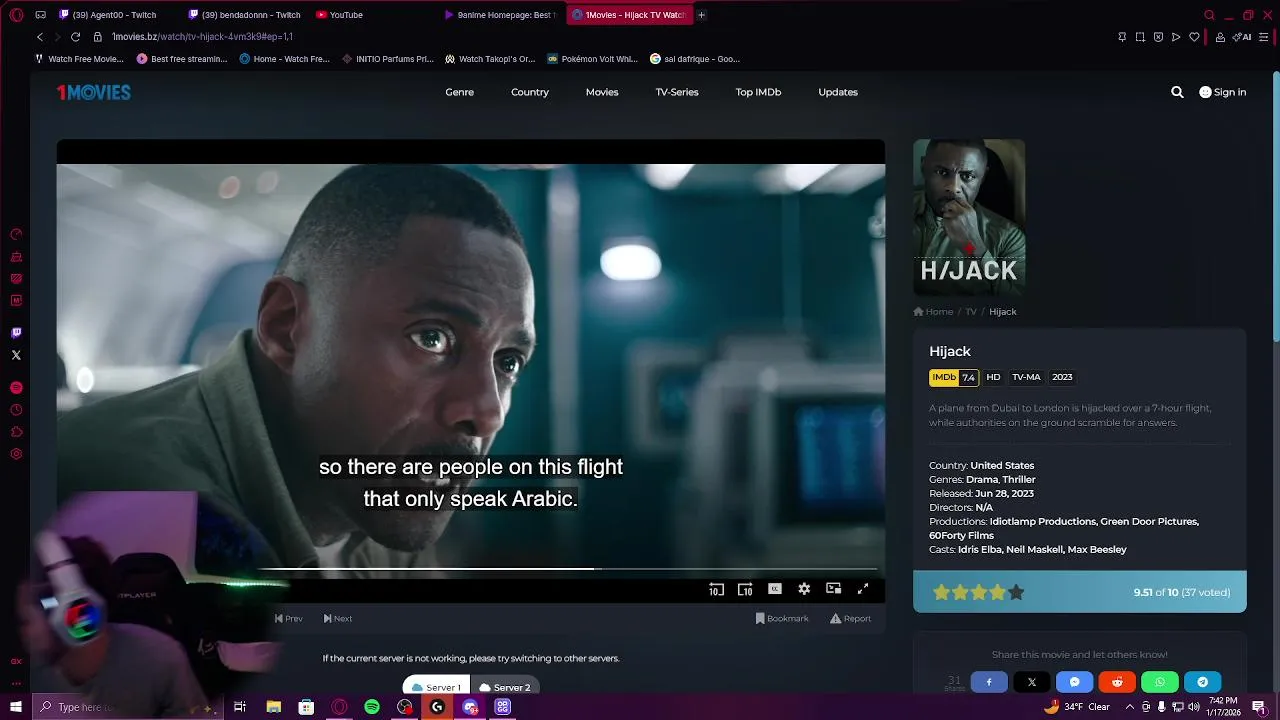The height and width of the screenshot is (720, 1280).
Task: Open the Watch Free Movie bookmark
Action: pyautogui.click(x=79, y=59)
